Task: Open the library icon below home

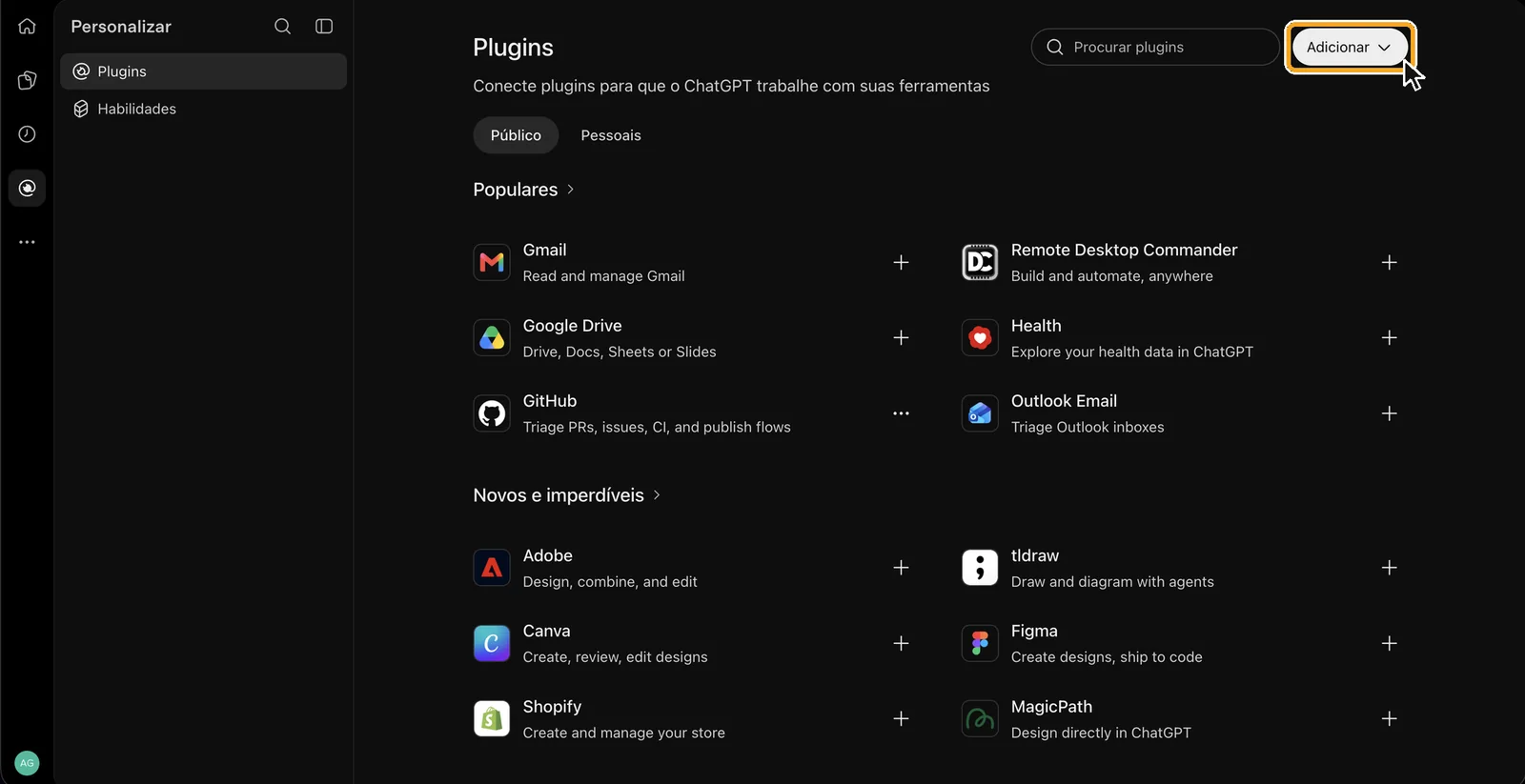Action: click(27, 80)
